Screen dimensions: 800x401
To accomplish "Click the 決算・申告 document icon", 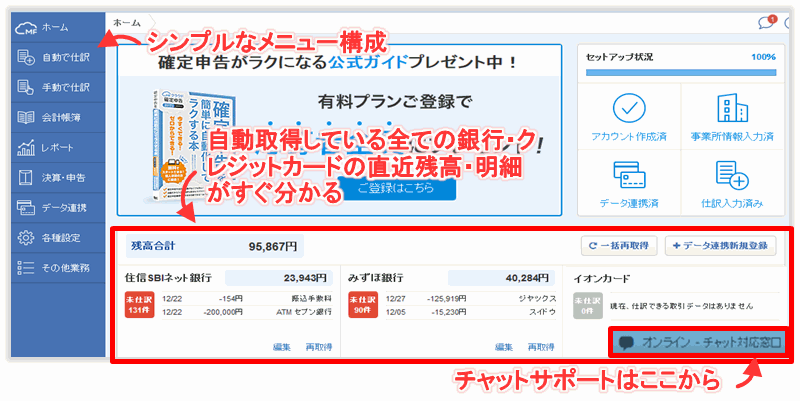I will (x=26, y=178).
